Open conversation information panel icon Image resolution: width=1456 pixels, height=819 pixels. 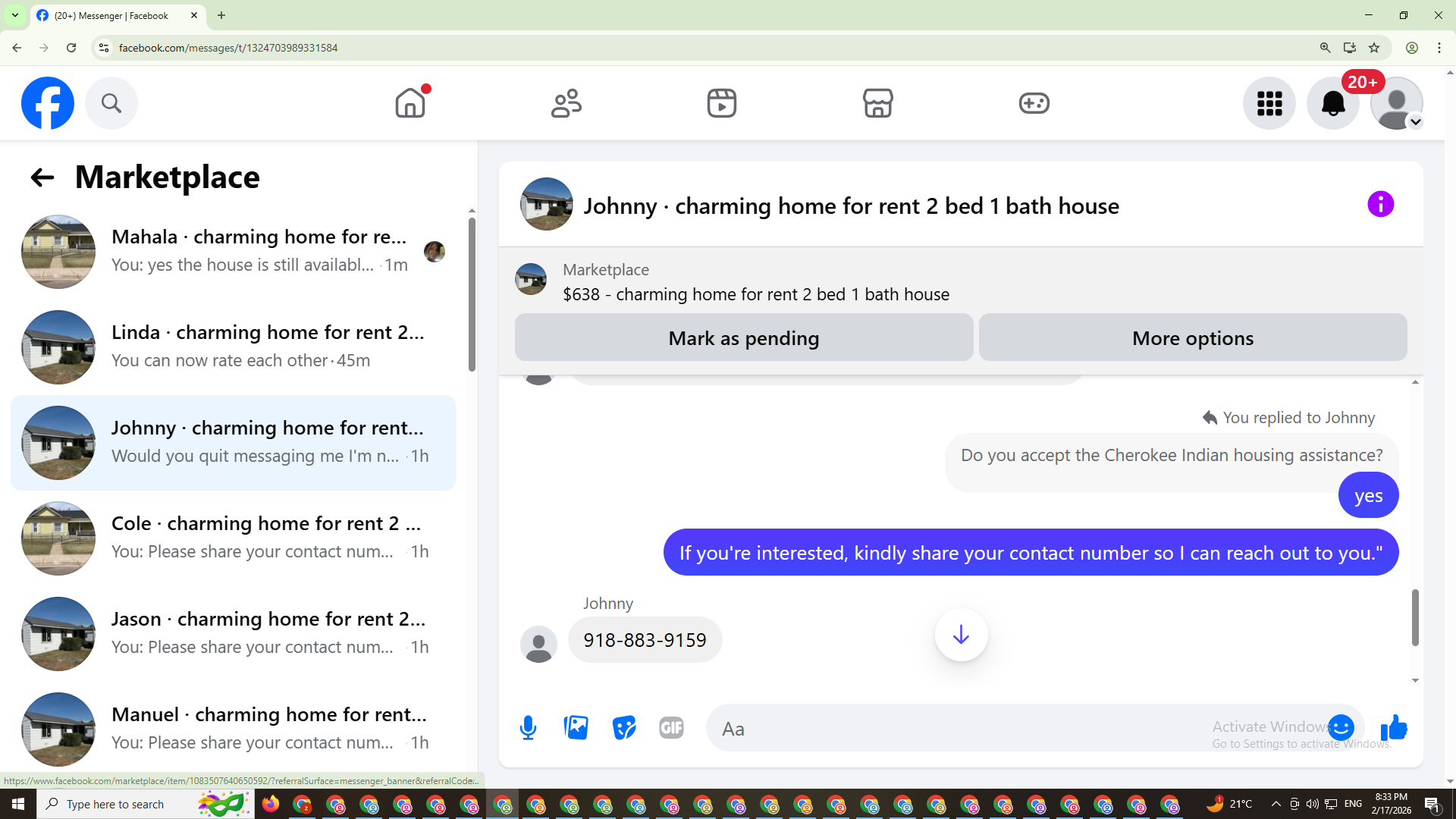click(1380, 204)
